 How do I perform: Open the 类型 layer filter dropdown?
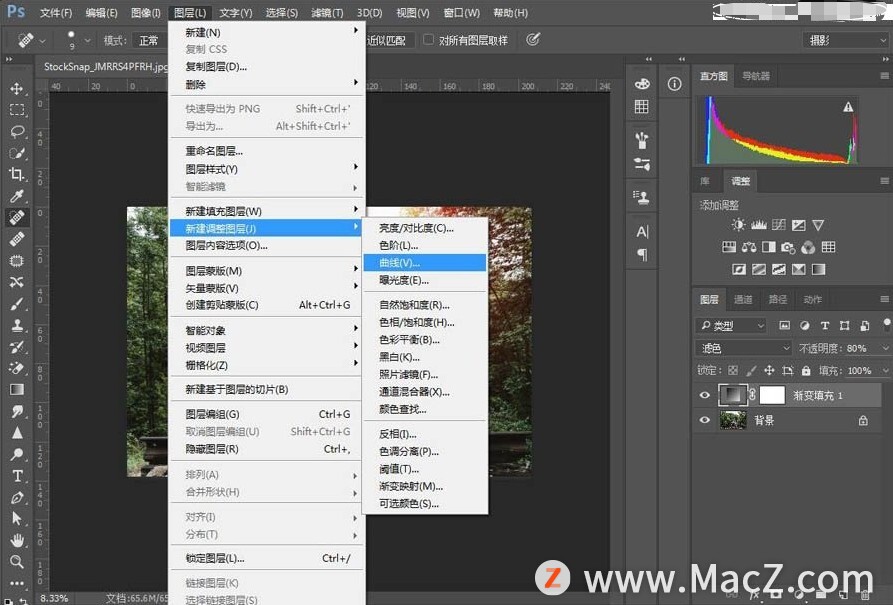click(x=731, y=325)
